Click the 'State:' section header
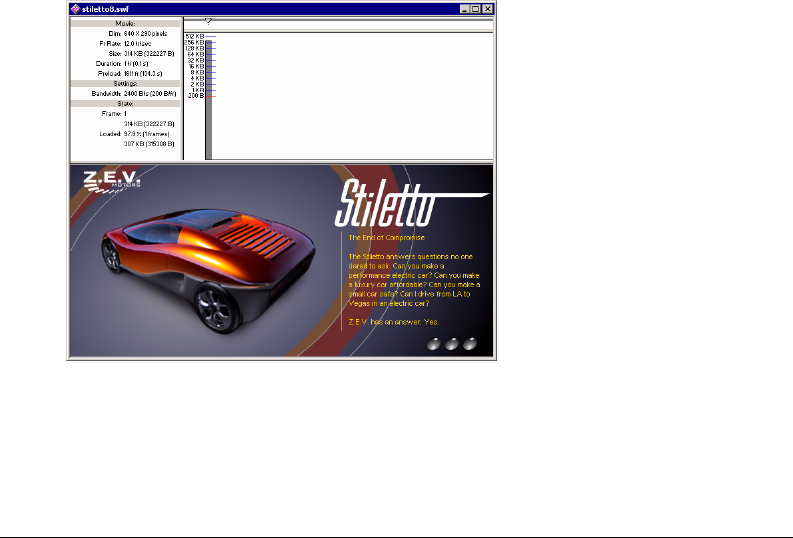793x538 pixels. [x=125, y=104]
